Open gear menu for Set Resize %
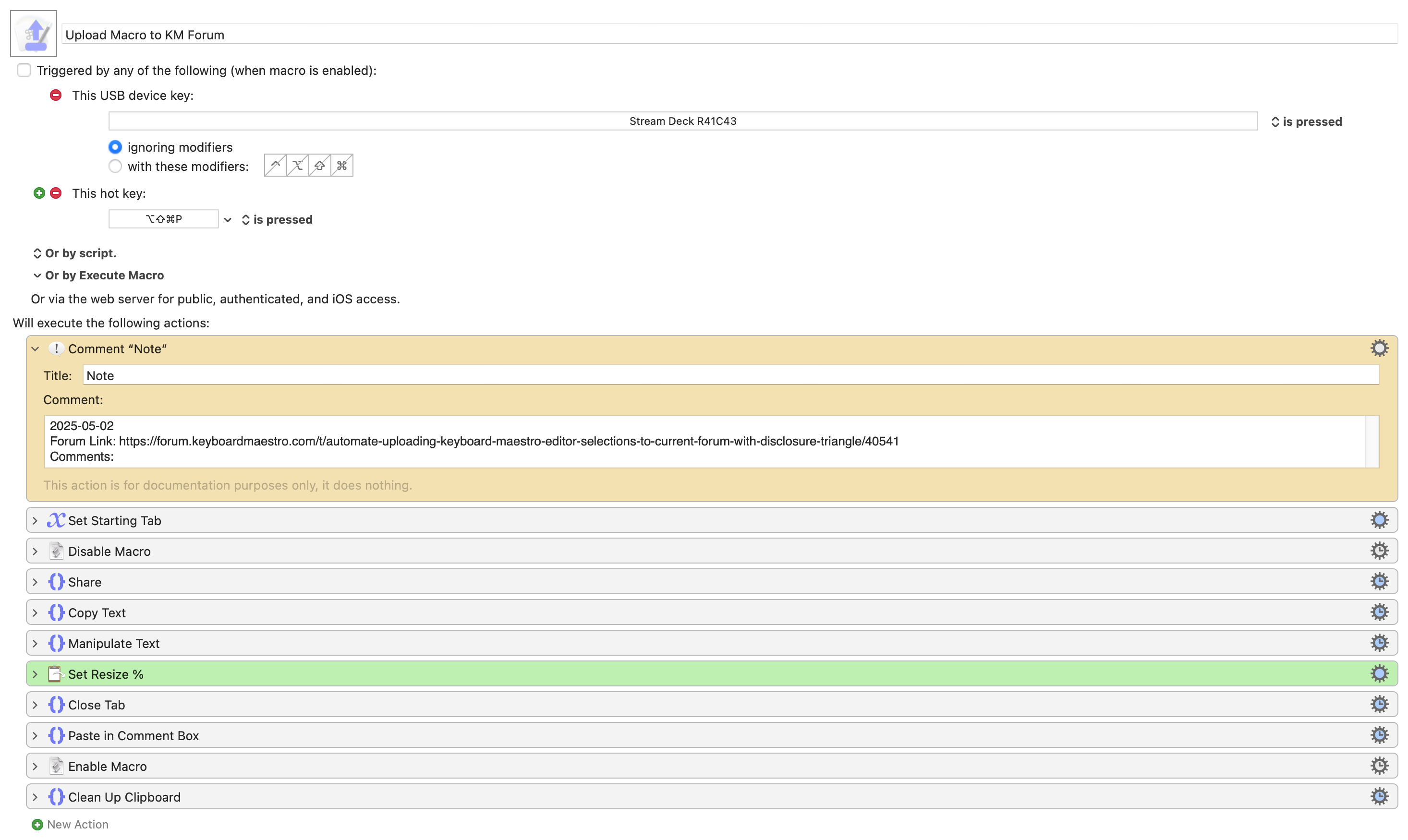The width and height of the screenshot is (1408, 840). coord(1379,673)
